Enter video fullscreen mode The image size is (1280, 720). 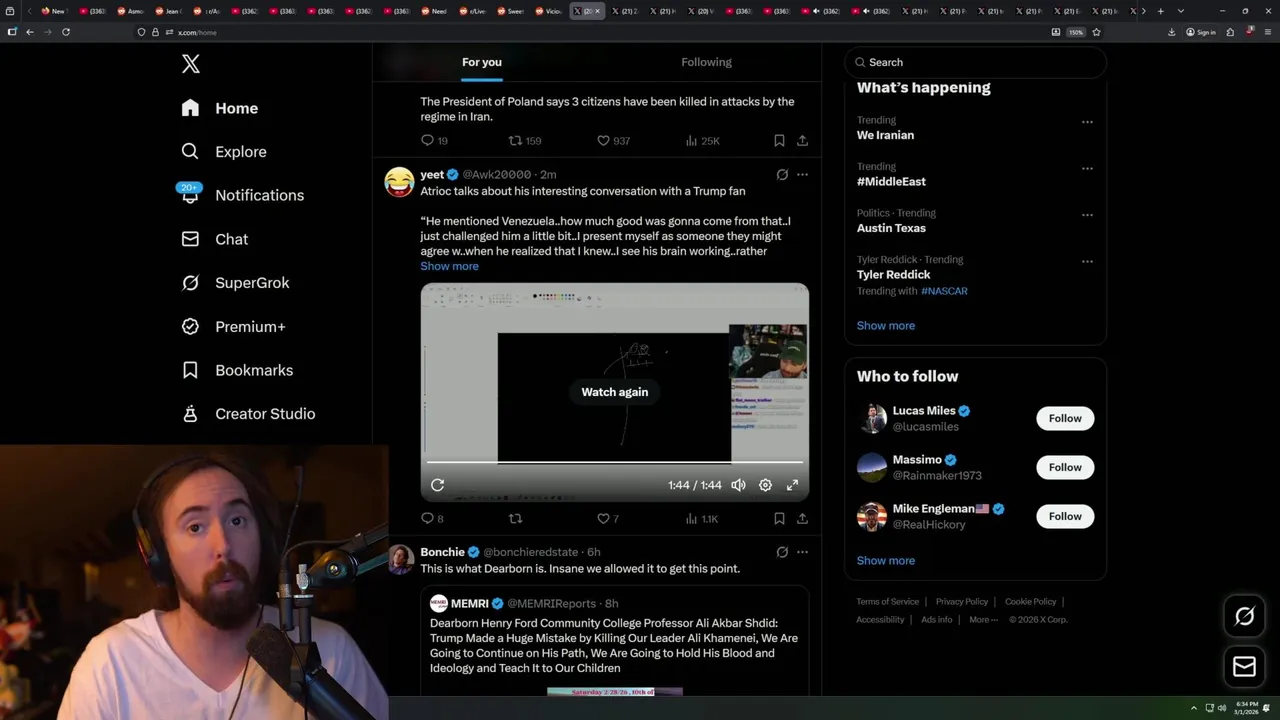pos(792,485)
